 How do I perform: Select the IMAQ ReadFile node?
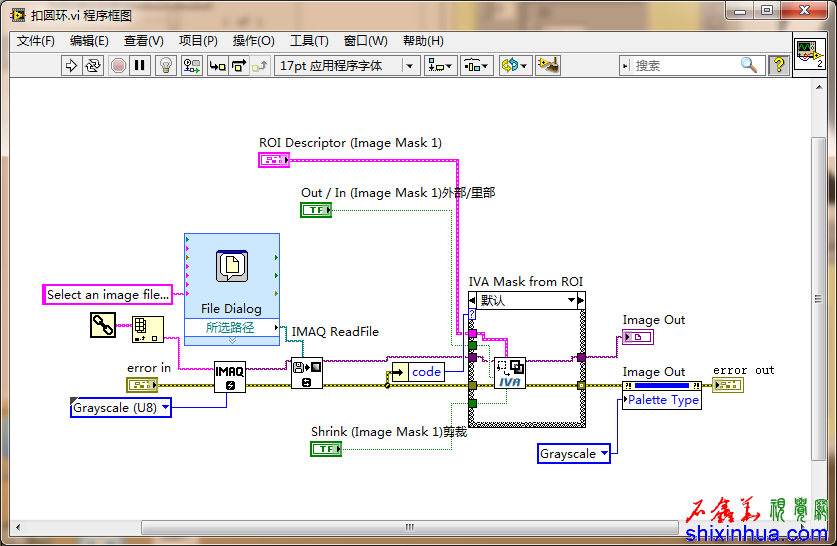coord(307,373)
